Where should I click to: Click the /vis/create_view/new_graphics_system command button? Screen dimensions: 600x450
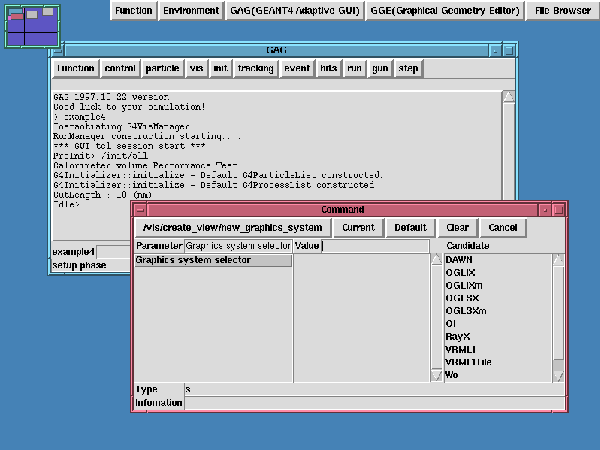click(233, 228)
